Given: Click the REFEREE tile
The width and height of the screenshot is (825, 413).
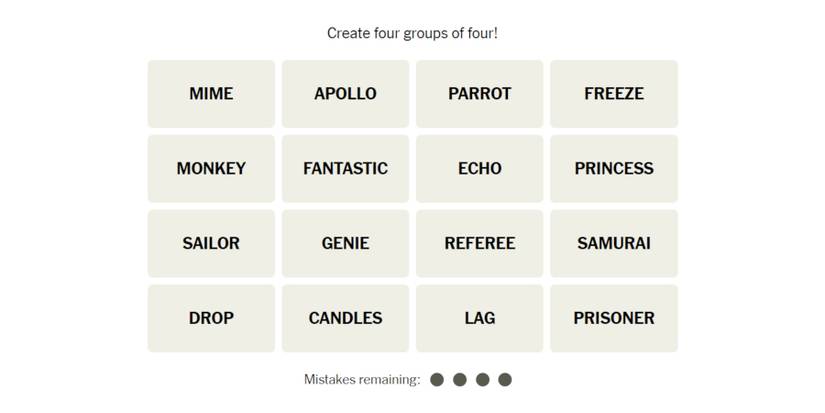Looking at the screenshot, I should [x=479, y=243].
